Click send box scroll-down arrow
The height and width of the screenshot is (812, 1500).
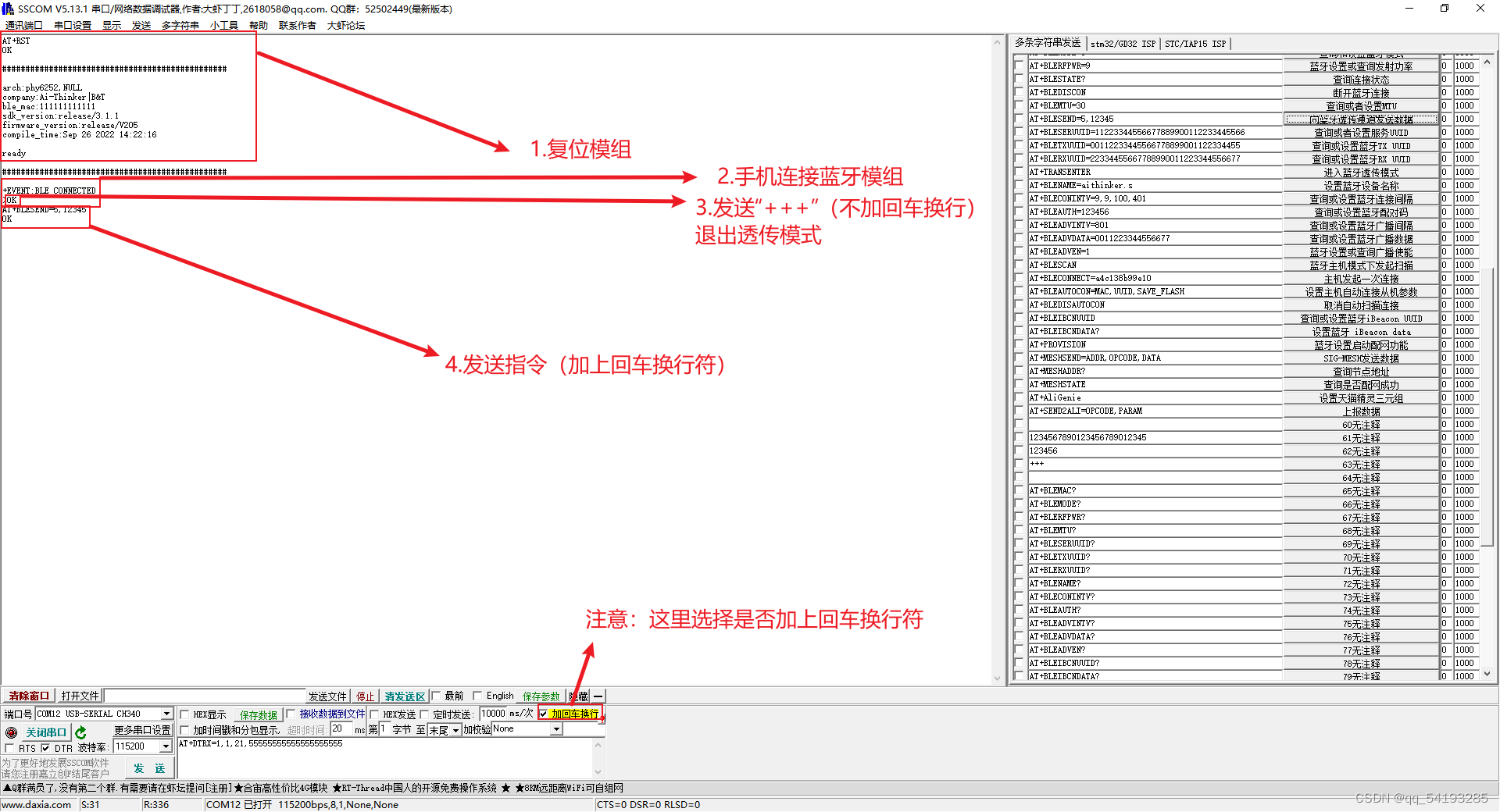598,774
